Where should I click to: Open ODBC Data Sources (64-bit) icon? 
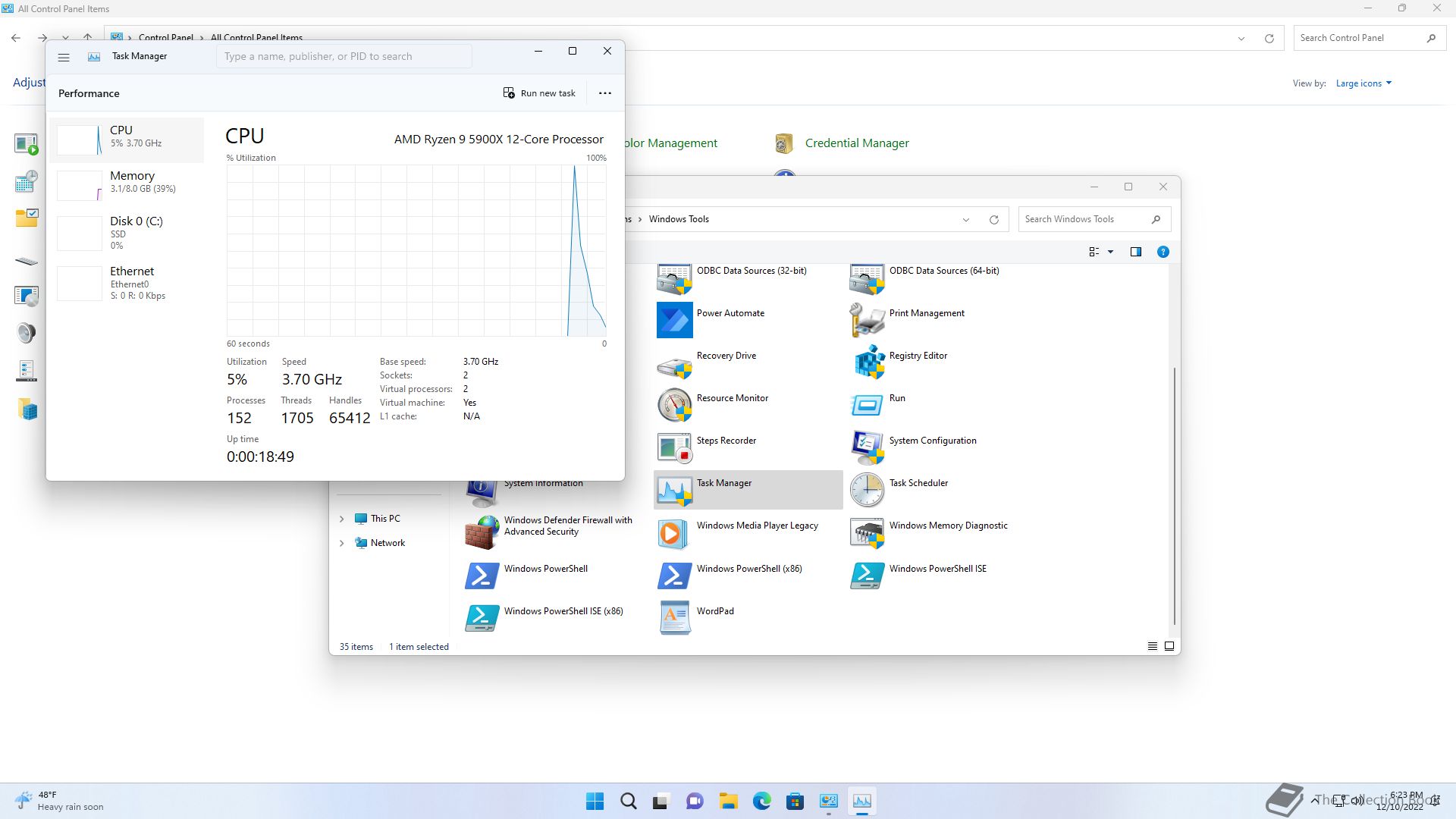point(867,278)
